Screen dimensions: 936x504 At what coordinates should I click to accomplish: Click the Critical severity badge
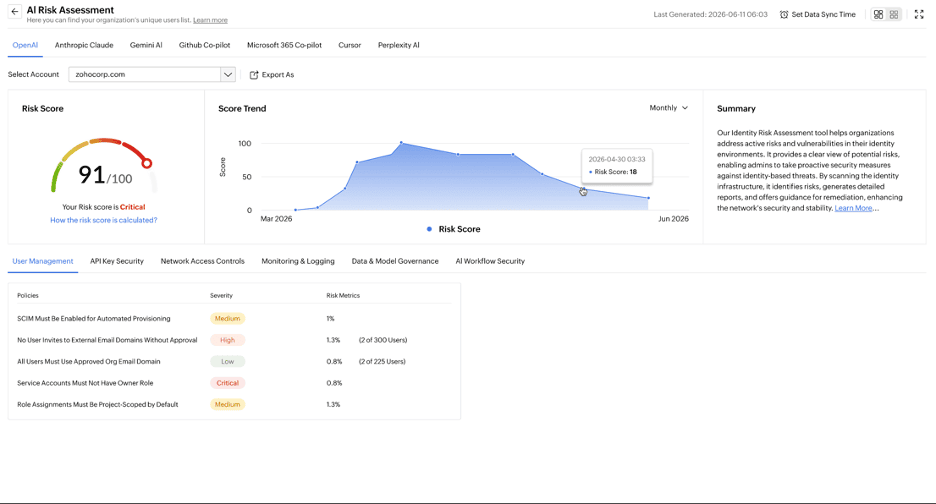pos(227,383)
